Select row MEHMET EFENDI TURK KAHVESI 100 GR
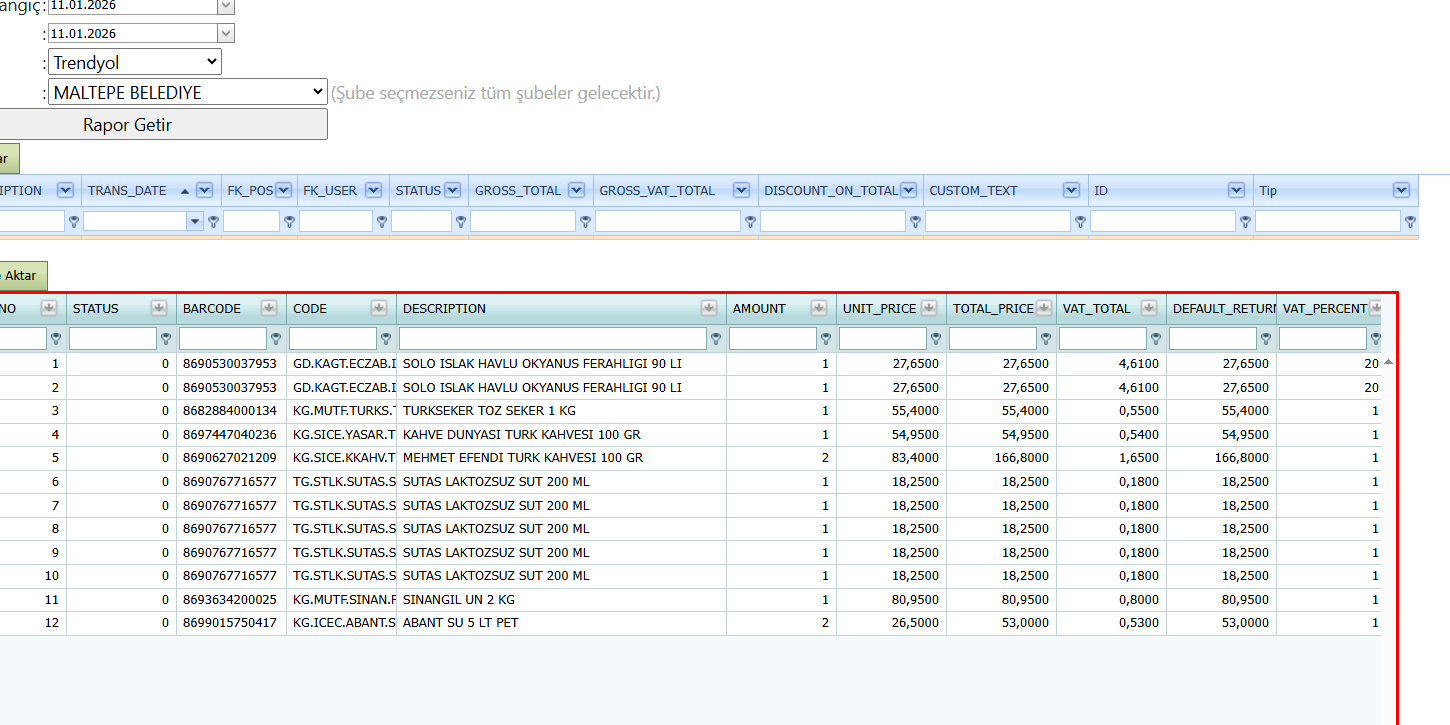This screenshot has width=1450, height=725. pos(690,458)
